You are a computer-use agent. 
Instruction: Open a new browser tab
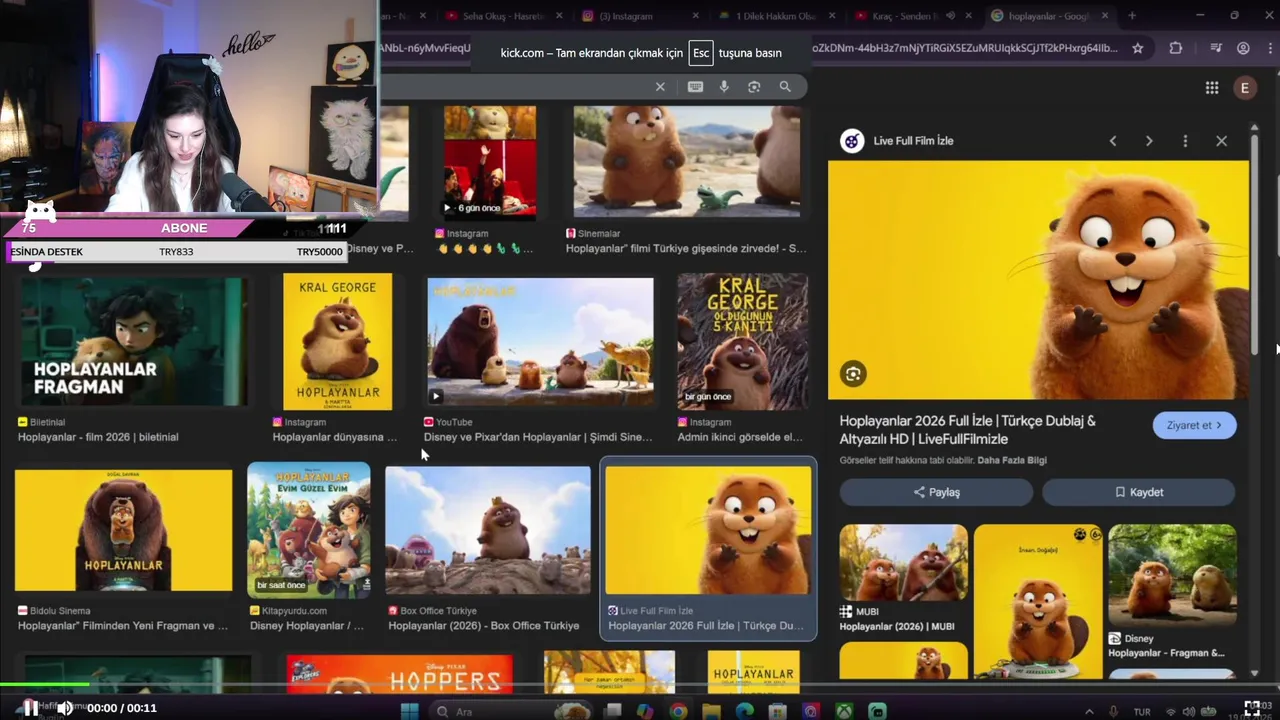(x=1132, y=16)
